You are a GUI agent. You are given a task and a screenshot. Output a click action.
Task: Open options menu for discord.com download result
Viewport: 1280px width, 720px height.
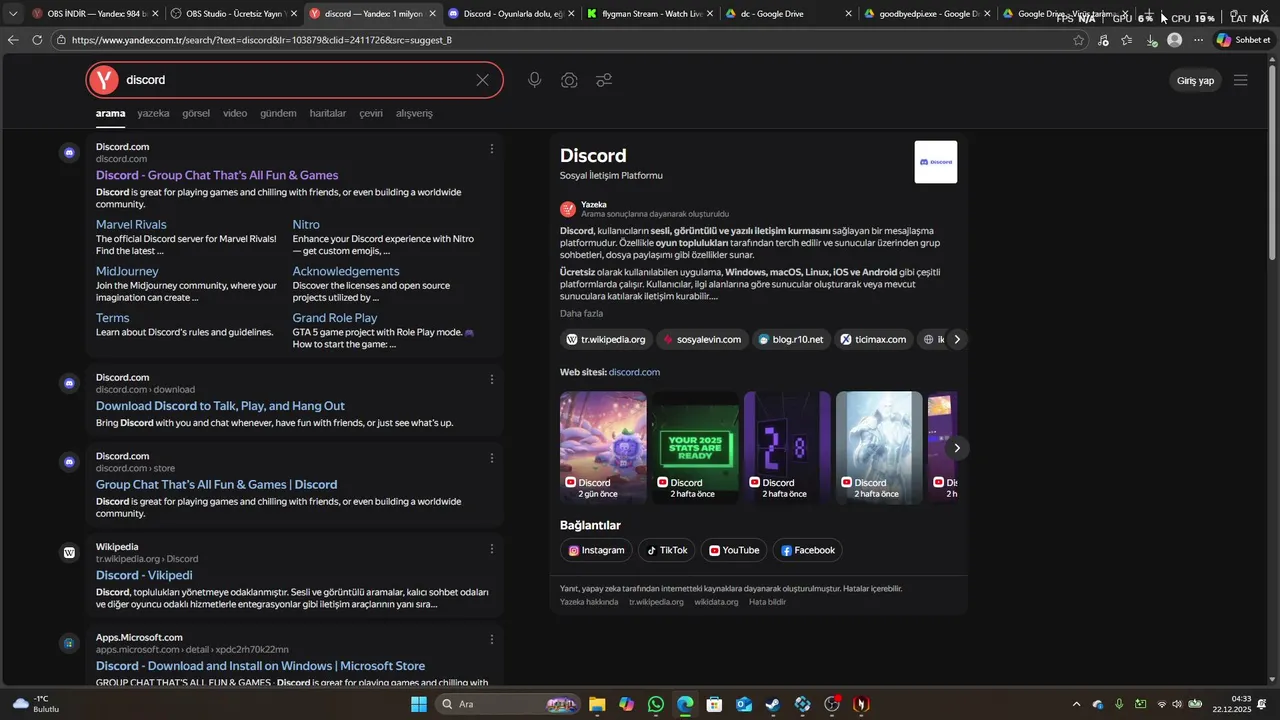click(491, 379)
